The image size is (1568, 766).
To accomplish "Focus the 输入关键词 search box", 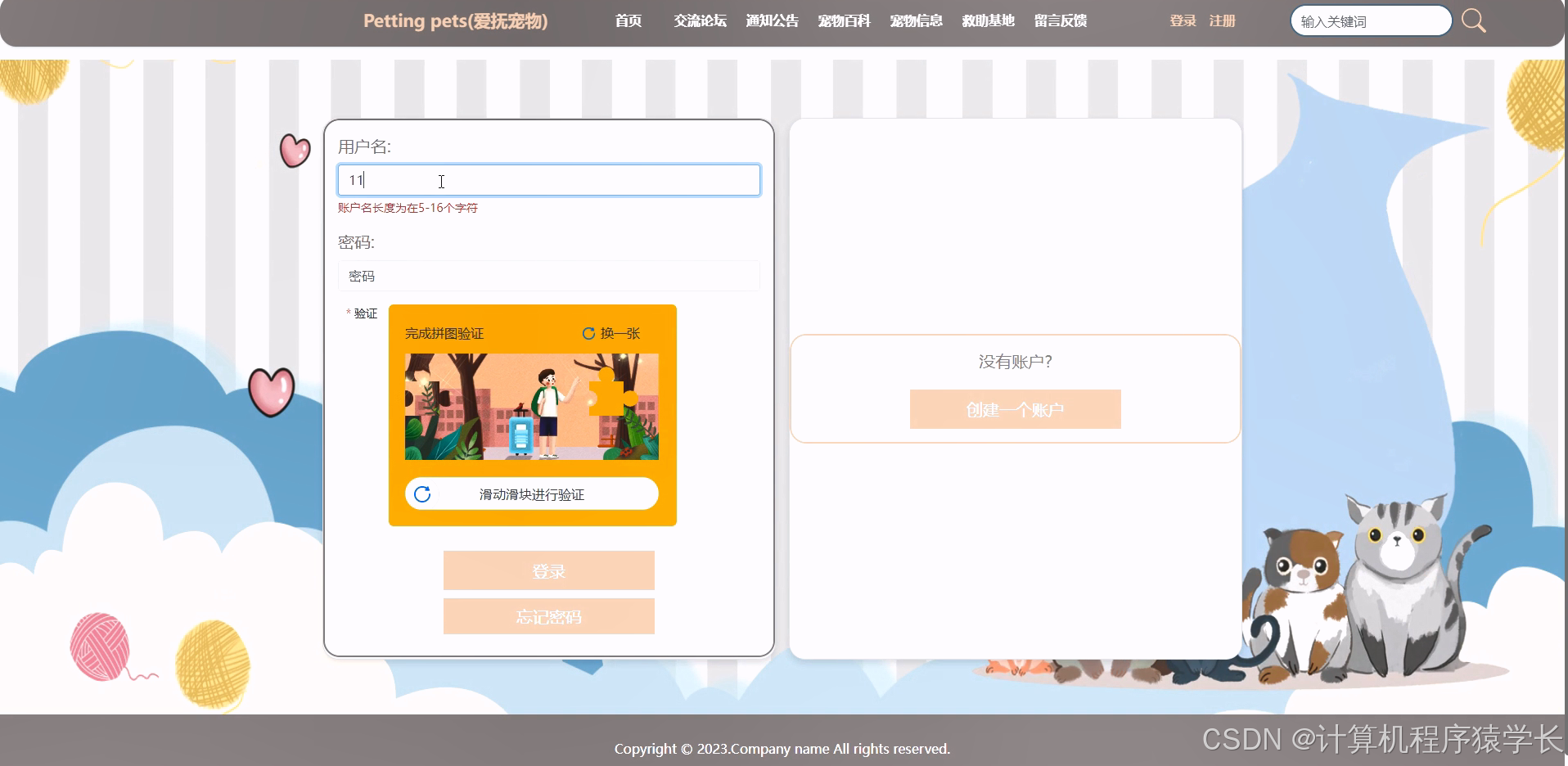I will click(x=1371, y=21).
